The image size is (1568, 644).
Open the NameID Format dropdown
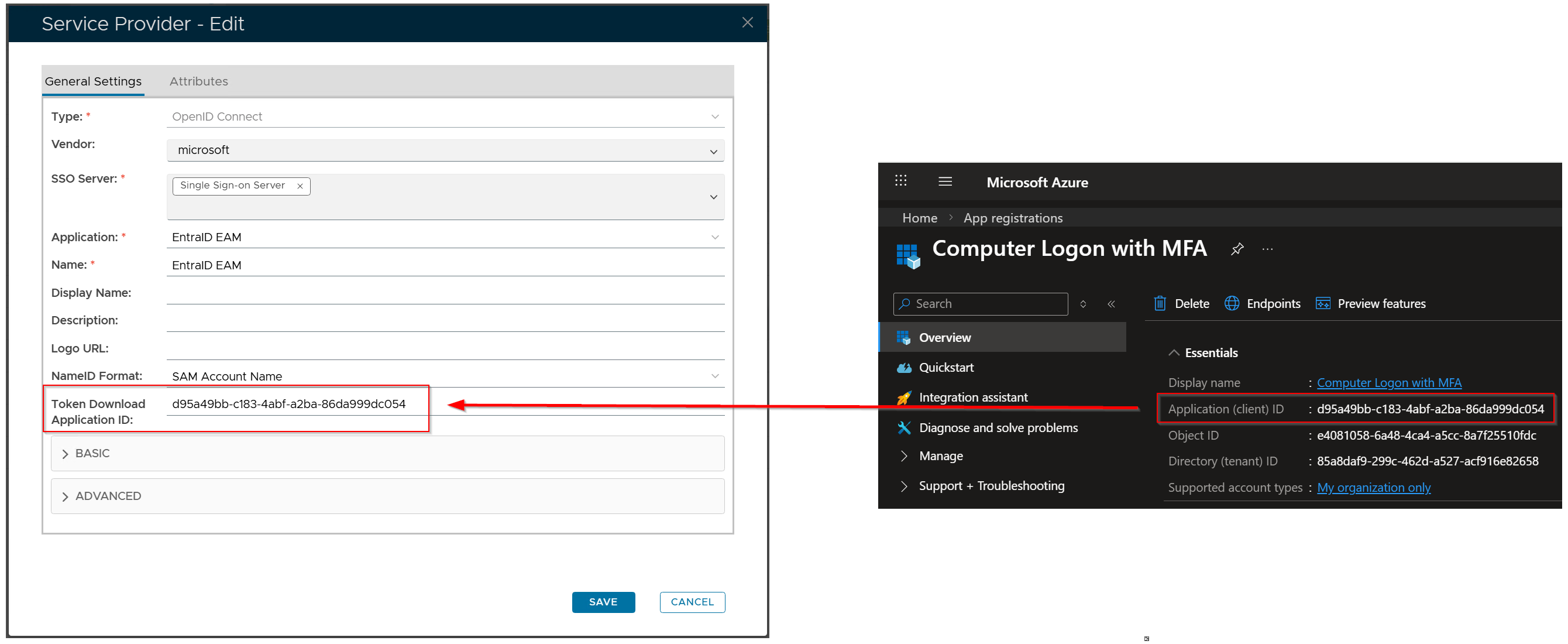click(445, 376)
